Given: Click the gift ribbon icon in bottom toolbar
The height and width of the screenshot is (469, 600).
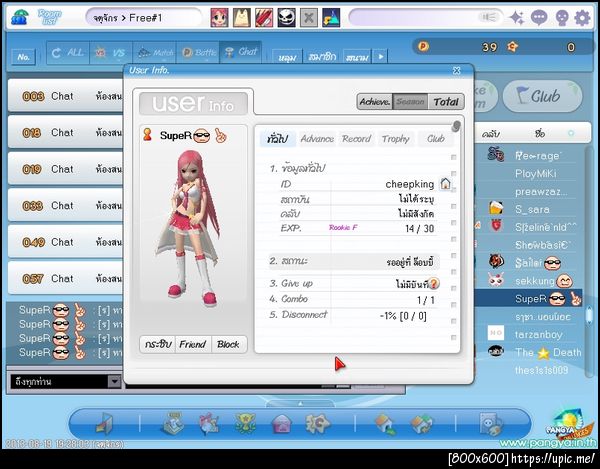Looking at the screenshot, I should click(x=209, y=423).
